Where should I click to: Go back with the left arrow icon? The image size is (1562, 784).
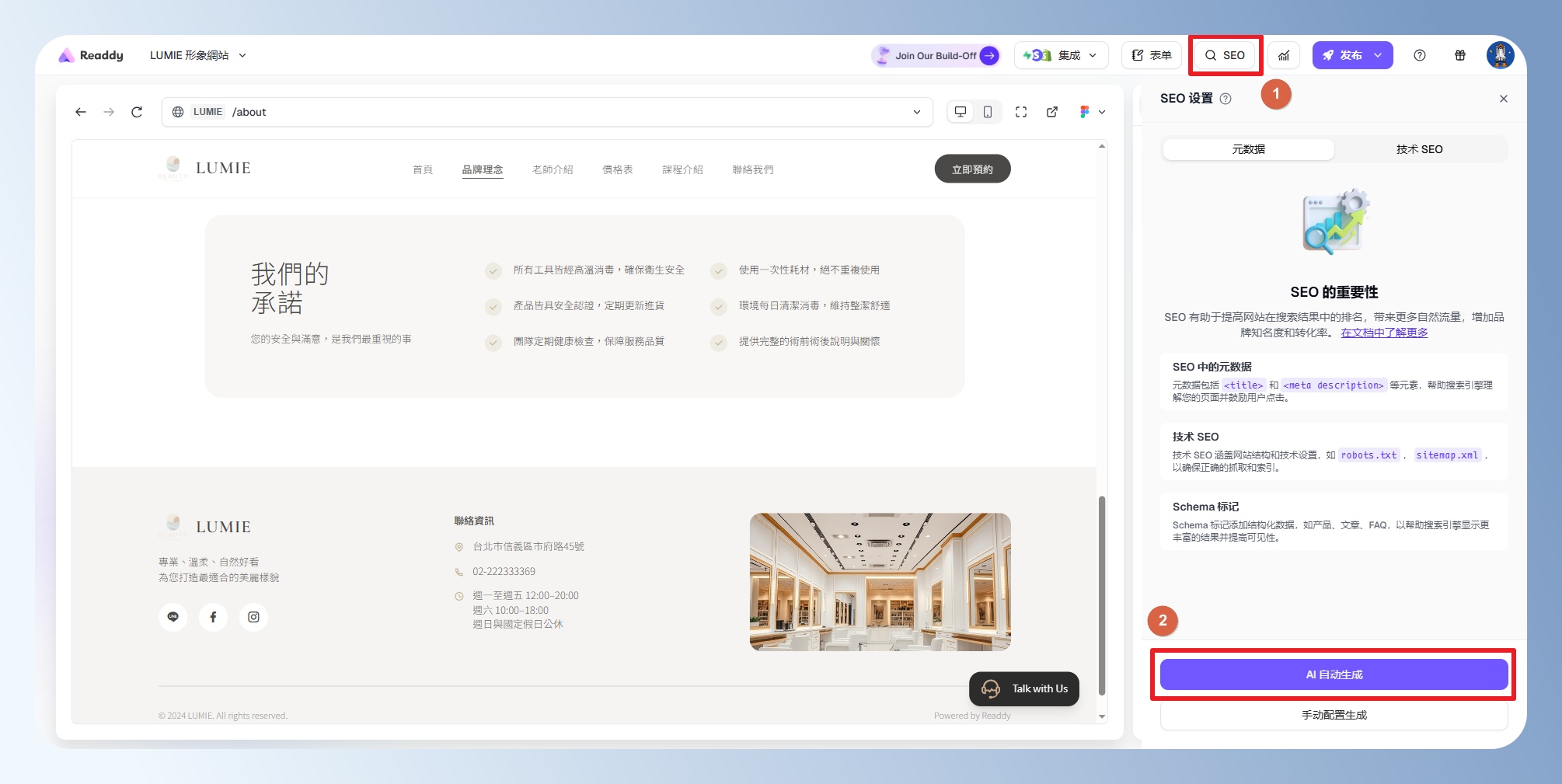coord(81,112)
